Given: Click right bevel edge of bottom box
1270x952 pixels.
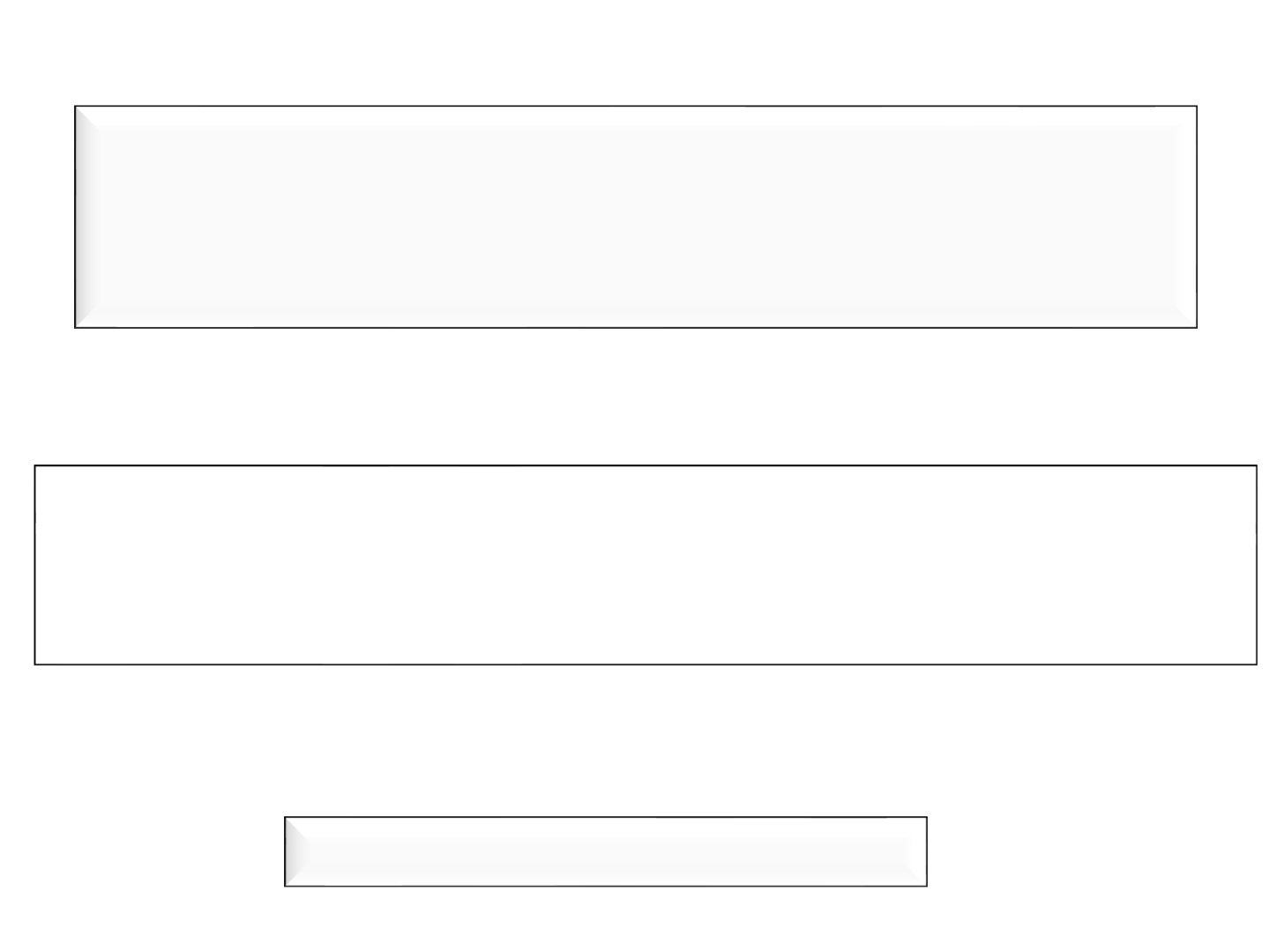Looking at the screenshot, I should [x=919, y=852].
